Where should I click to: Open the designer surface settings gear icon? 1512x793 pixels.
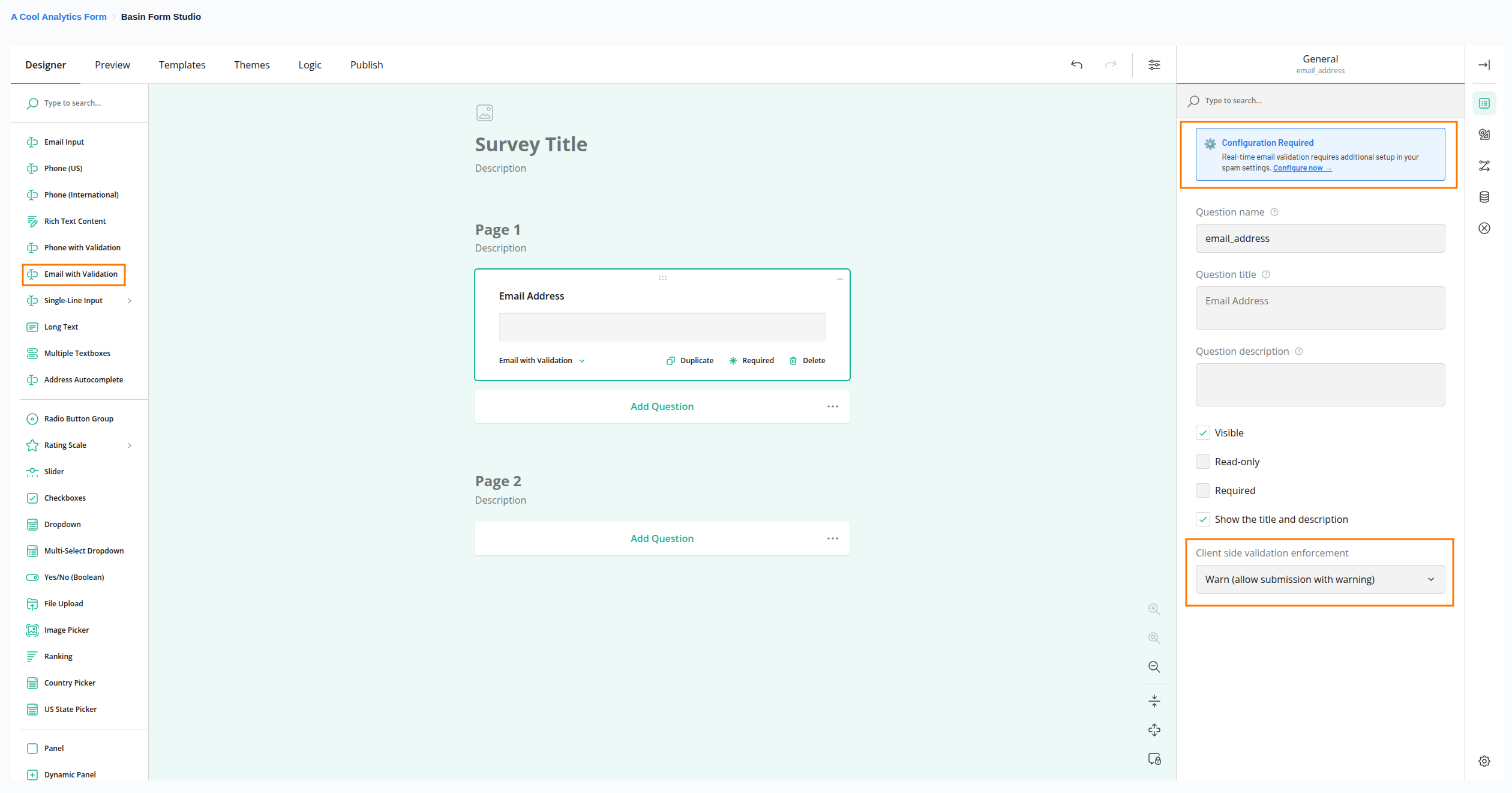pyautogui.click(x=1484, y=761)
